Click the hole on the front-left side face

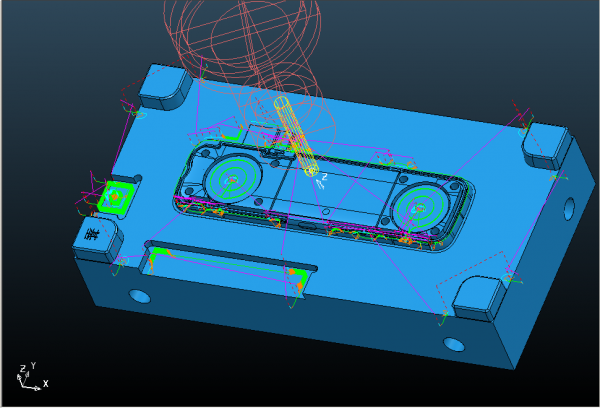[x=140, y=296]
